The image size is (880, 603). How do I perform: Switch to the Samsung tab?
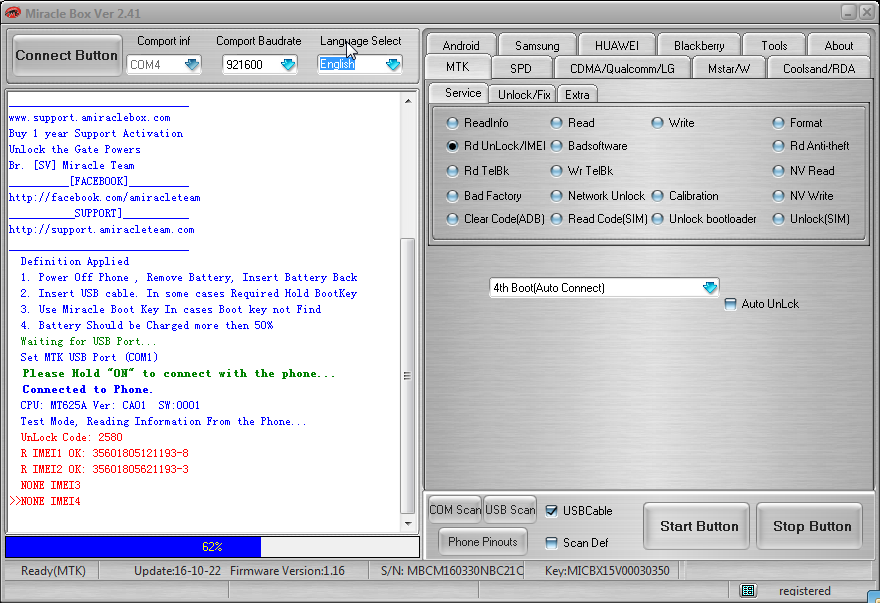coord(537,45)
